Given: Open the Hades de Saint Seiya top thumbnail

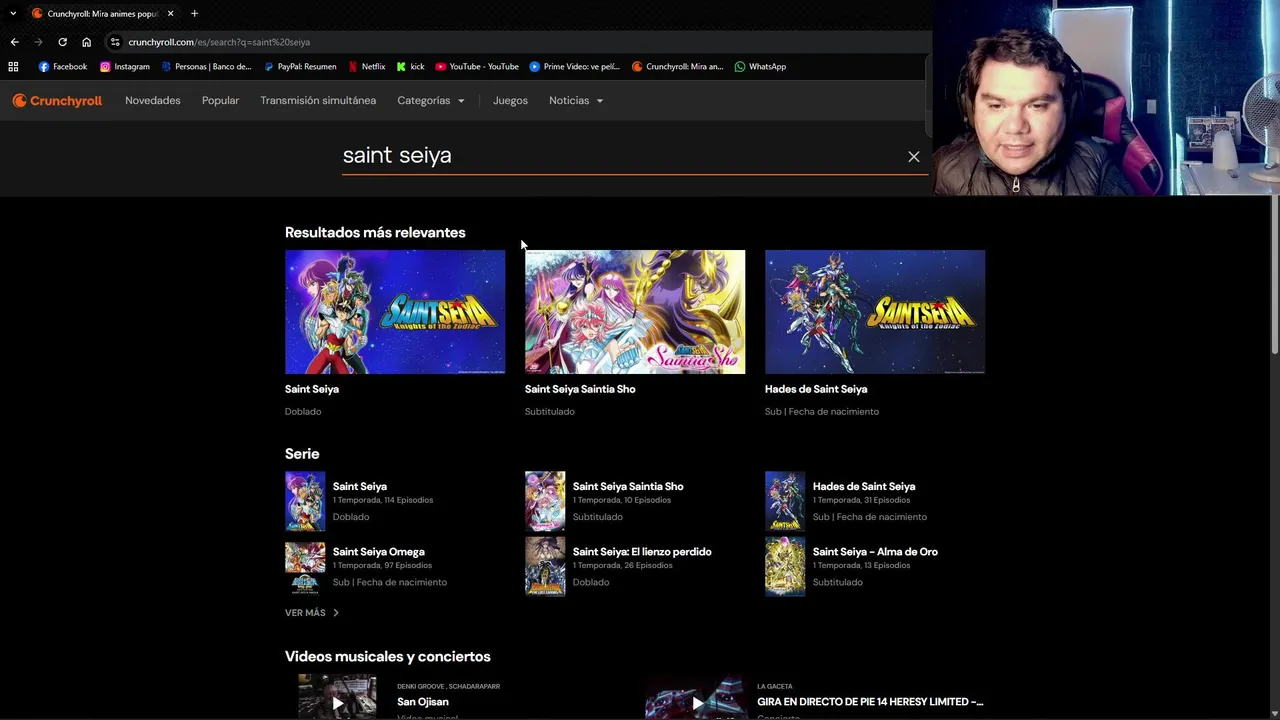Looking at the screenshot, I should point(875,312).
